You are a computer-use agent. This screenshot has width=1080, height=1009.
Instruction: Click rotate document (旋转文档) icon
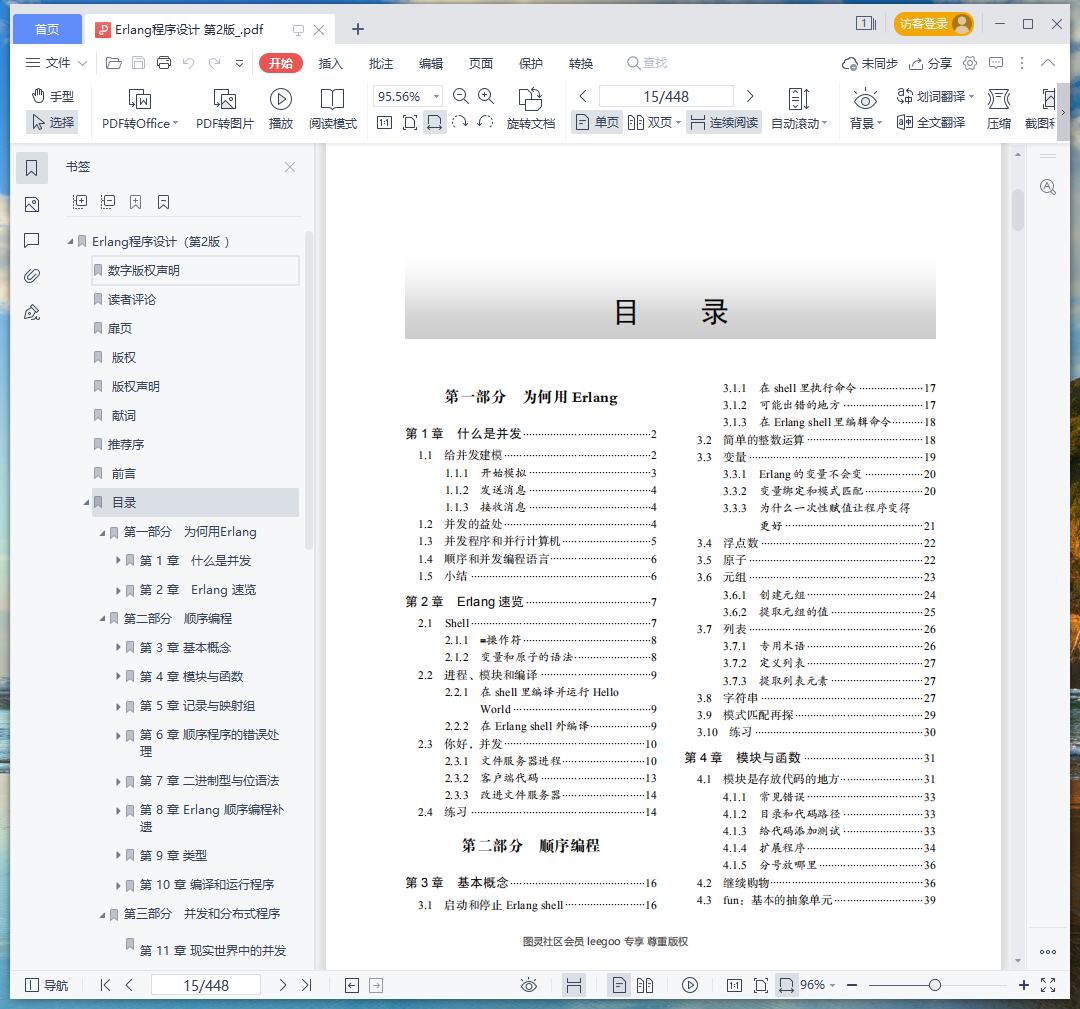pos(530,109)
